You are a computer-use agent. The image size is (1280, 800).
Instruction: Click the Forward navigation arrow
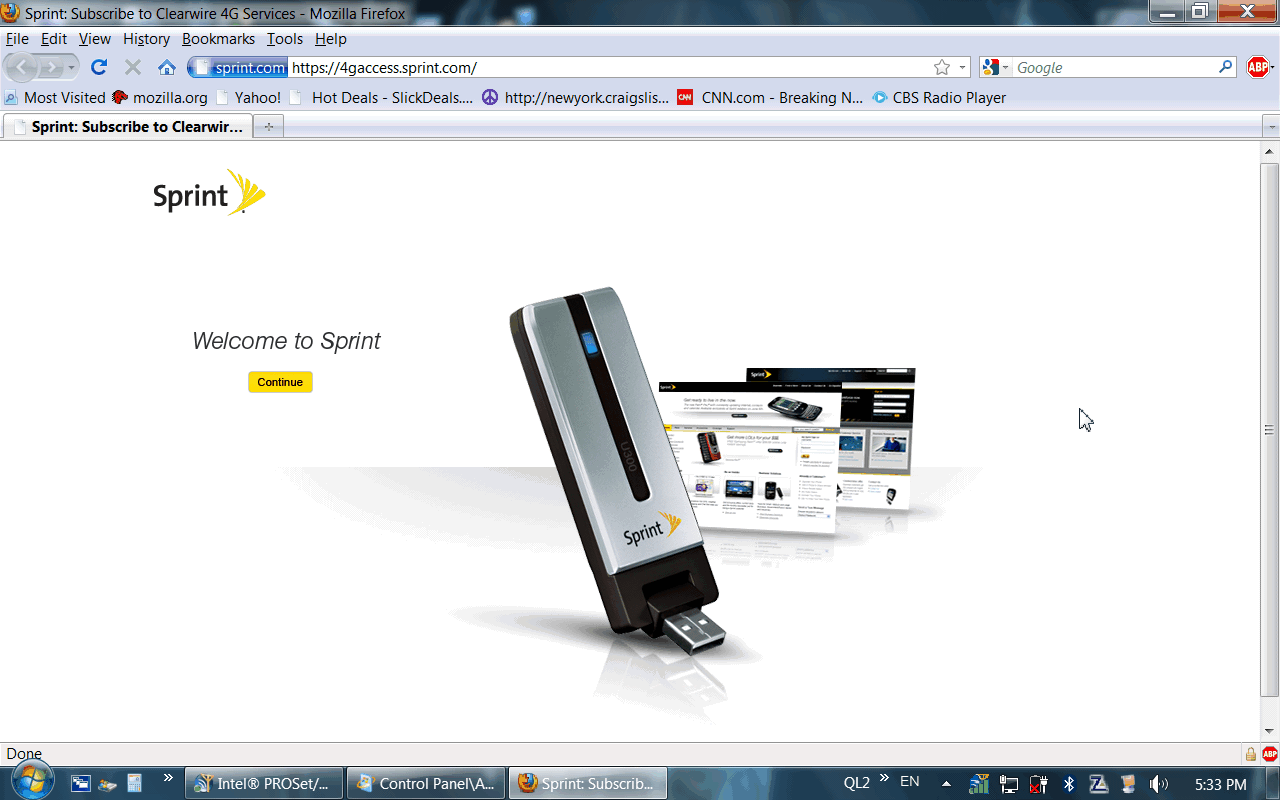click(51, 67)
